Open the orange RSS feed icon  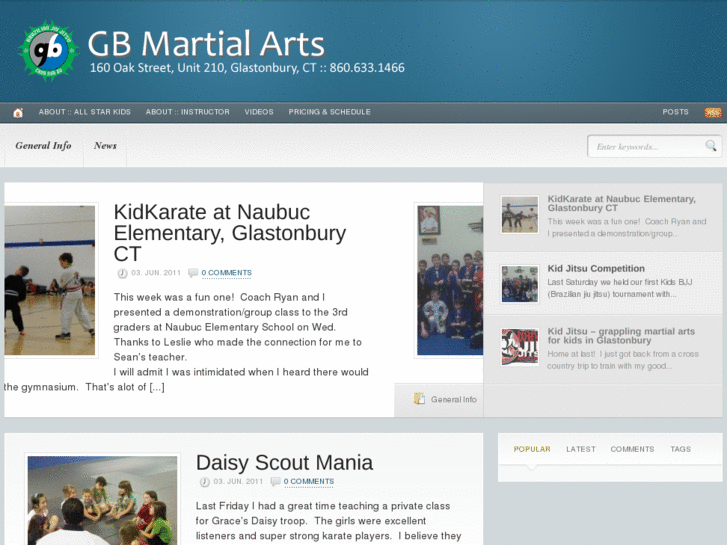pos(713,112)
